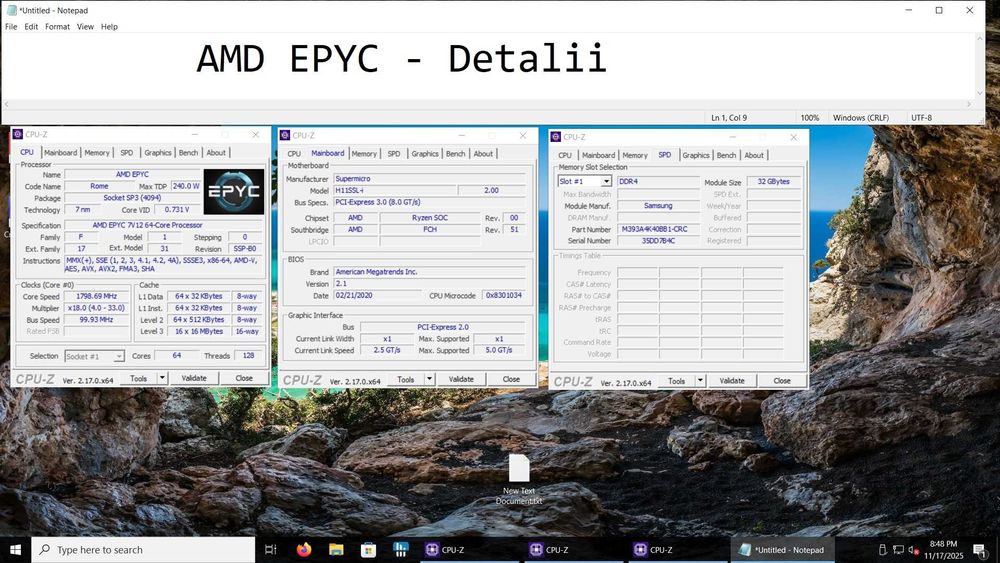
Task: Click Validate in the Mainboard window
Action: tap(461, 379)
